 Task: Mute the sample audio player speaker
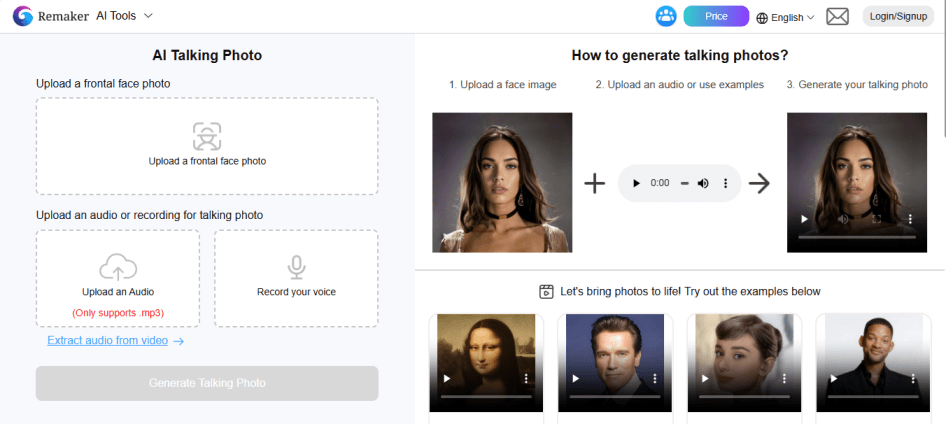pos(703,183)
